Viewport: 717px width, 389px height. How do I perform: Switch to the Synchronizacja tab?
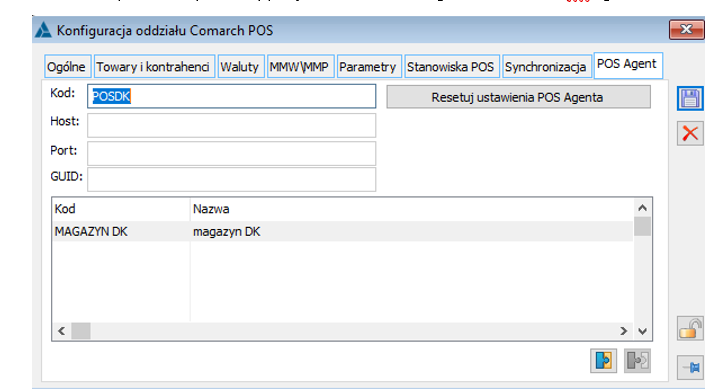(546, 67)
